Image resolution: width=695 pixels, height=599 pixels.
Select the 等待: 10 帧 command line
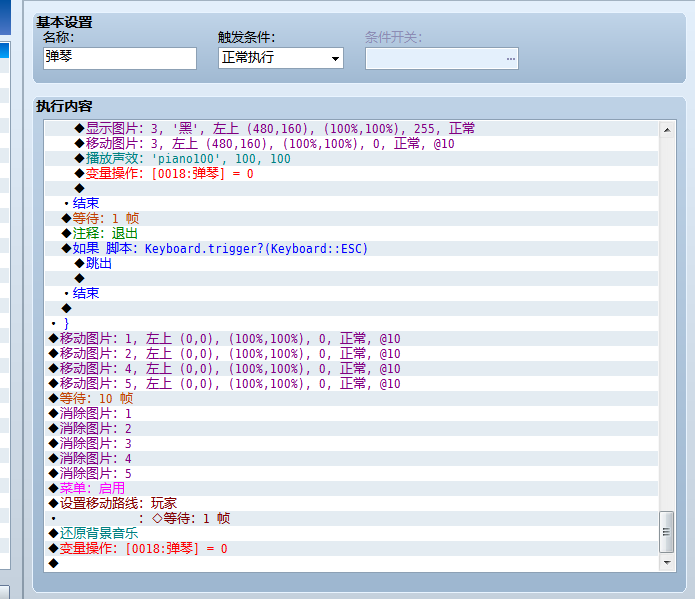point(351,399)
